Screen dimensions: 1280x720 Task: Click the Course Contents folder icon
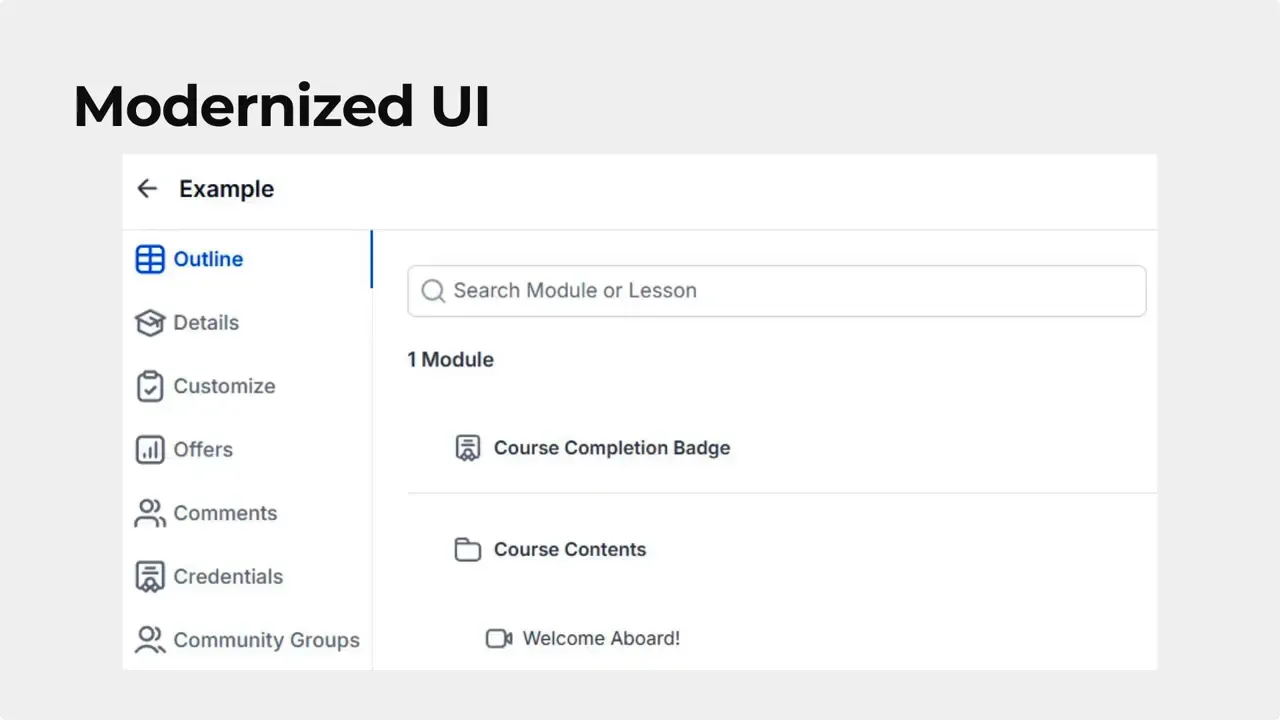pos(468,549)
